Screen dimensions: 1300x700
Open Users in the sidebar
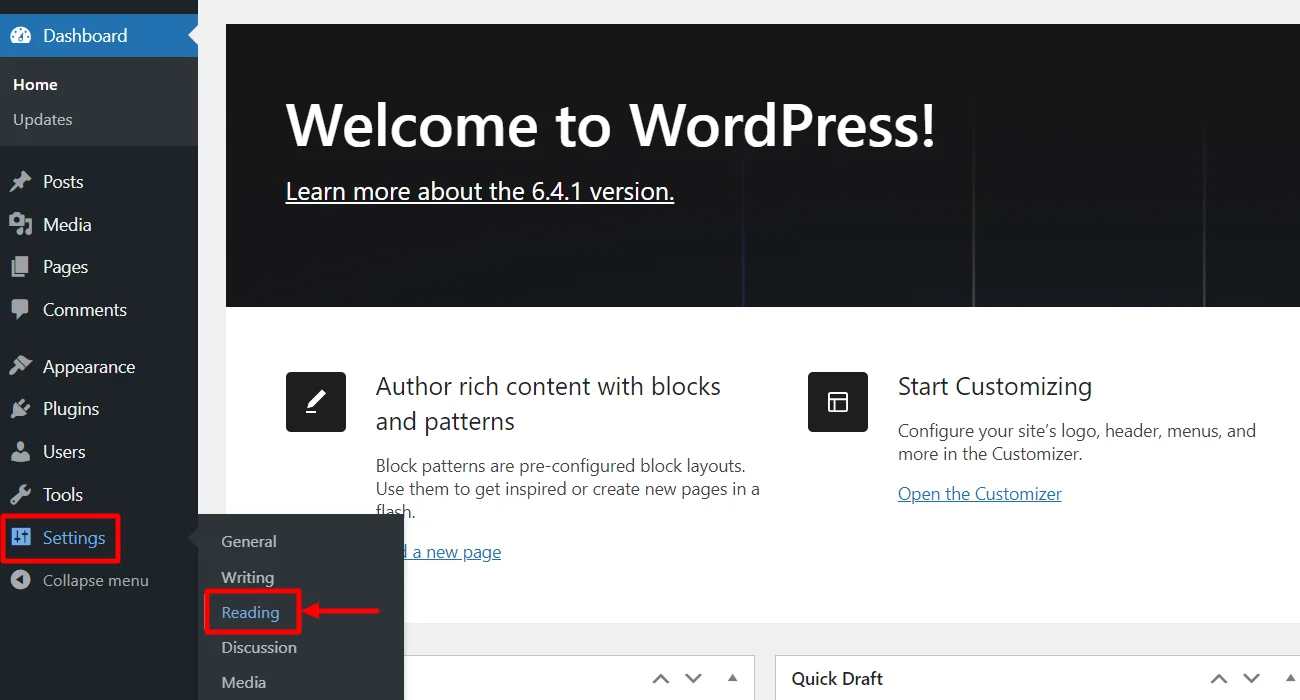click(64, 452)
